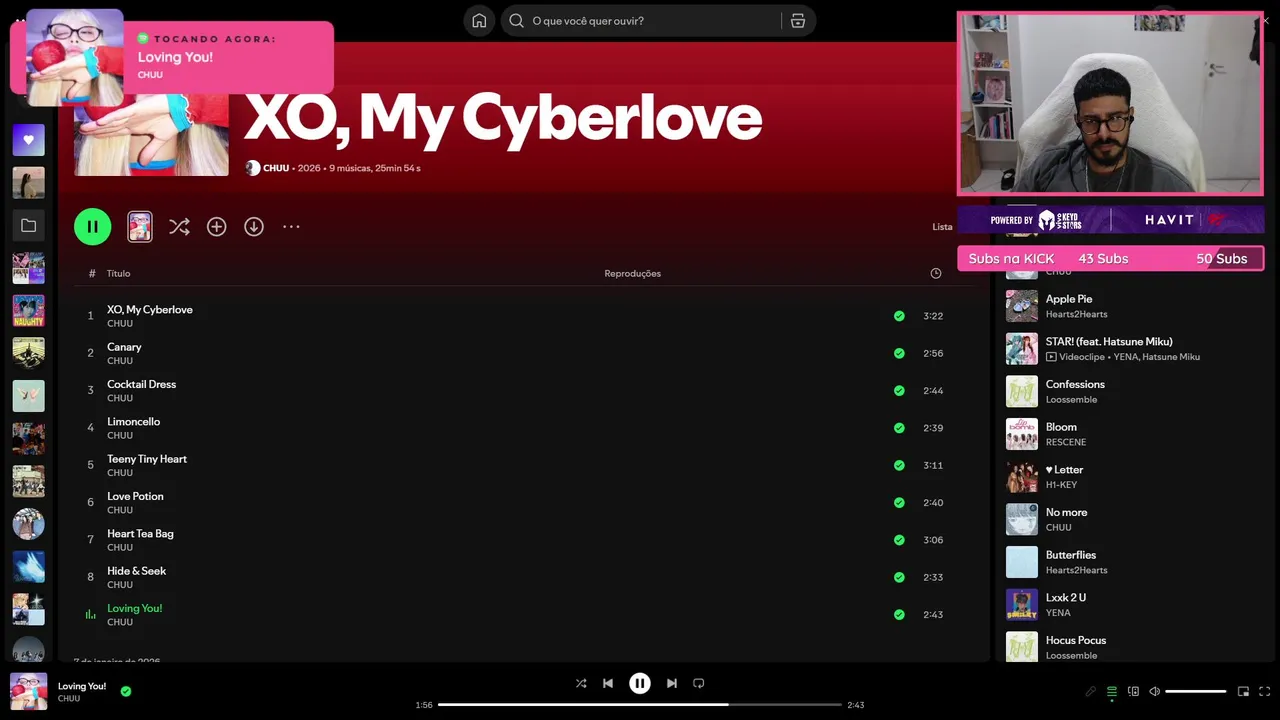The image size is (1280, 720).
Task: Toggle saved checkmark for 'XO, My Cyberlove'
Action: click(x=899, y=316)
